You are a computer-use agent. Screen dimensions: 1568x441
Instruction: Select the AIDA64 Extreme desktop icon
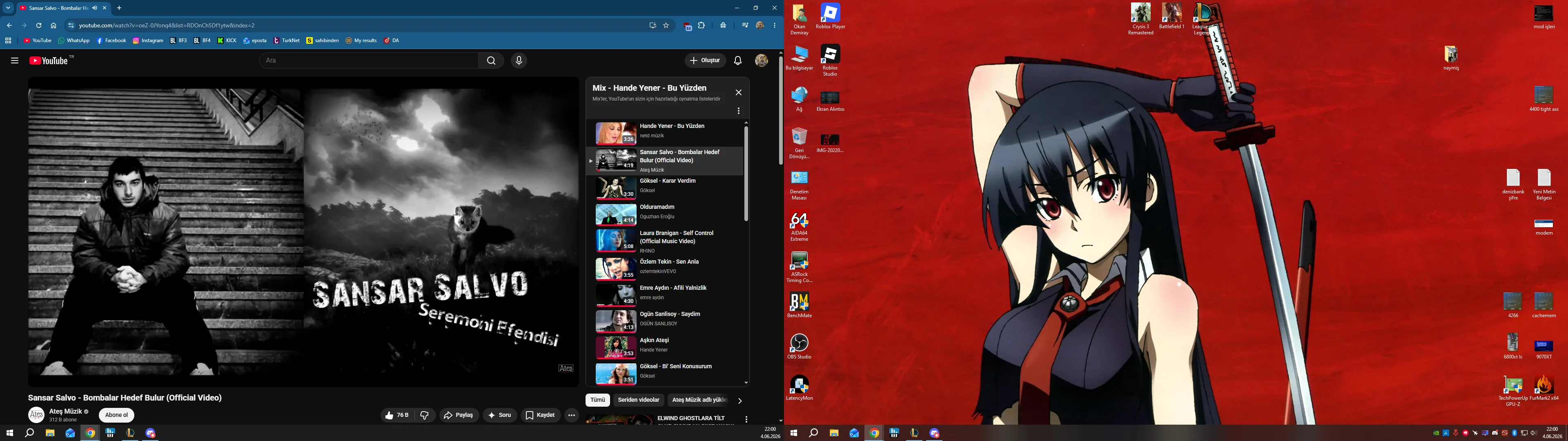tap(799, 226)
